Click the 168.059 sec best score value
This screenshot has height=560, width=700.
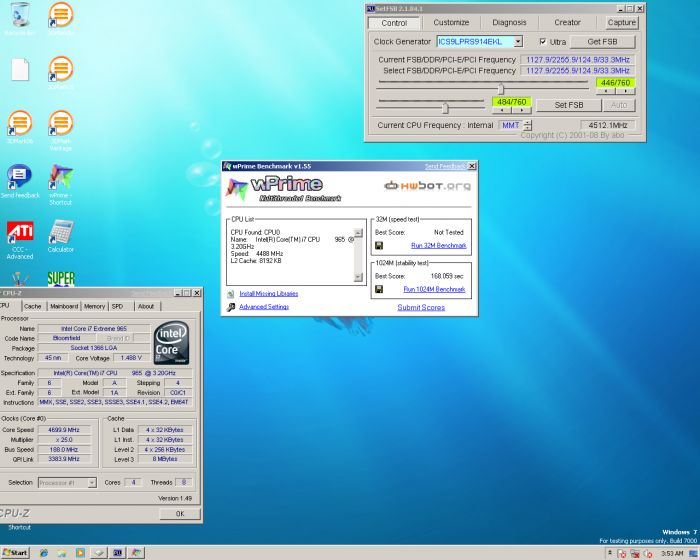pyautogui.click(x=447, y=276)
